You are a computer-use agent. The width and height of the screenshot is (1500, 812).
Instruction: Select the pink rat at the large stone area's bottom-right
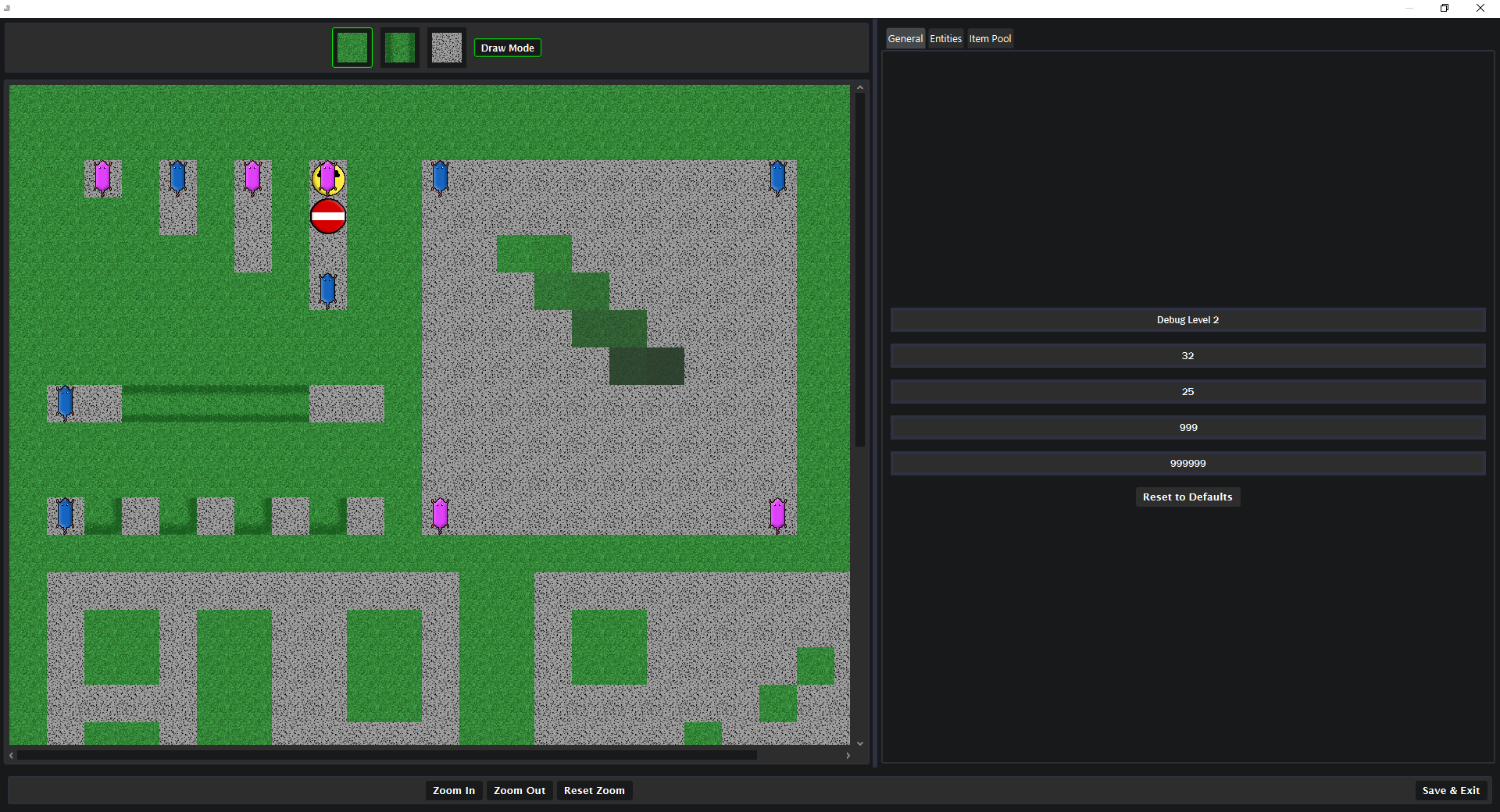pos(778,515)
